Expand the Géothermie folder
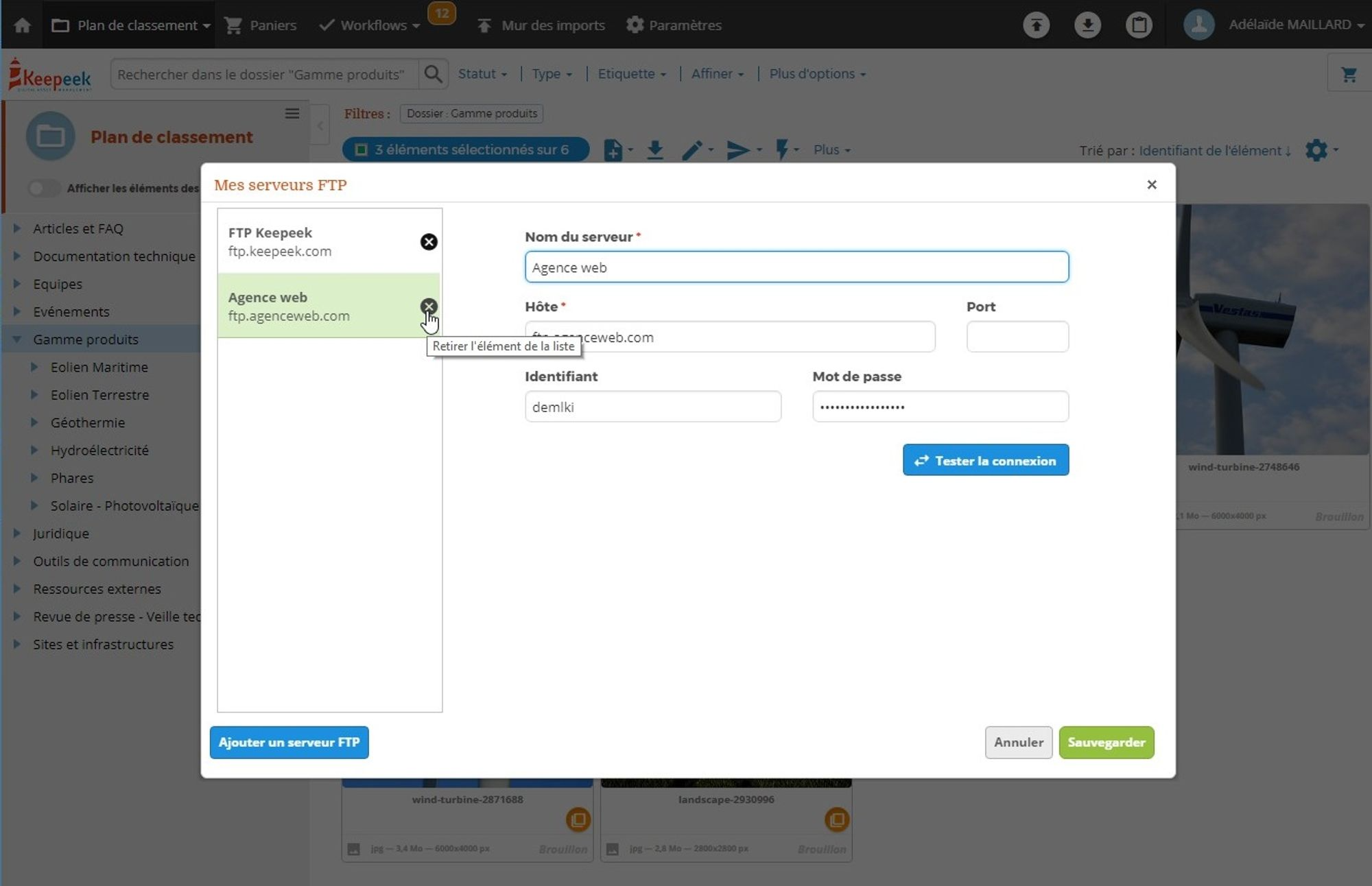1372x886 pixels. 34,422
